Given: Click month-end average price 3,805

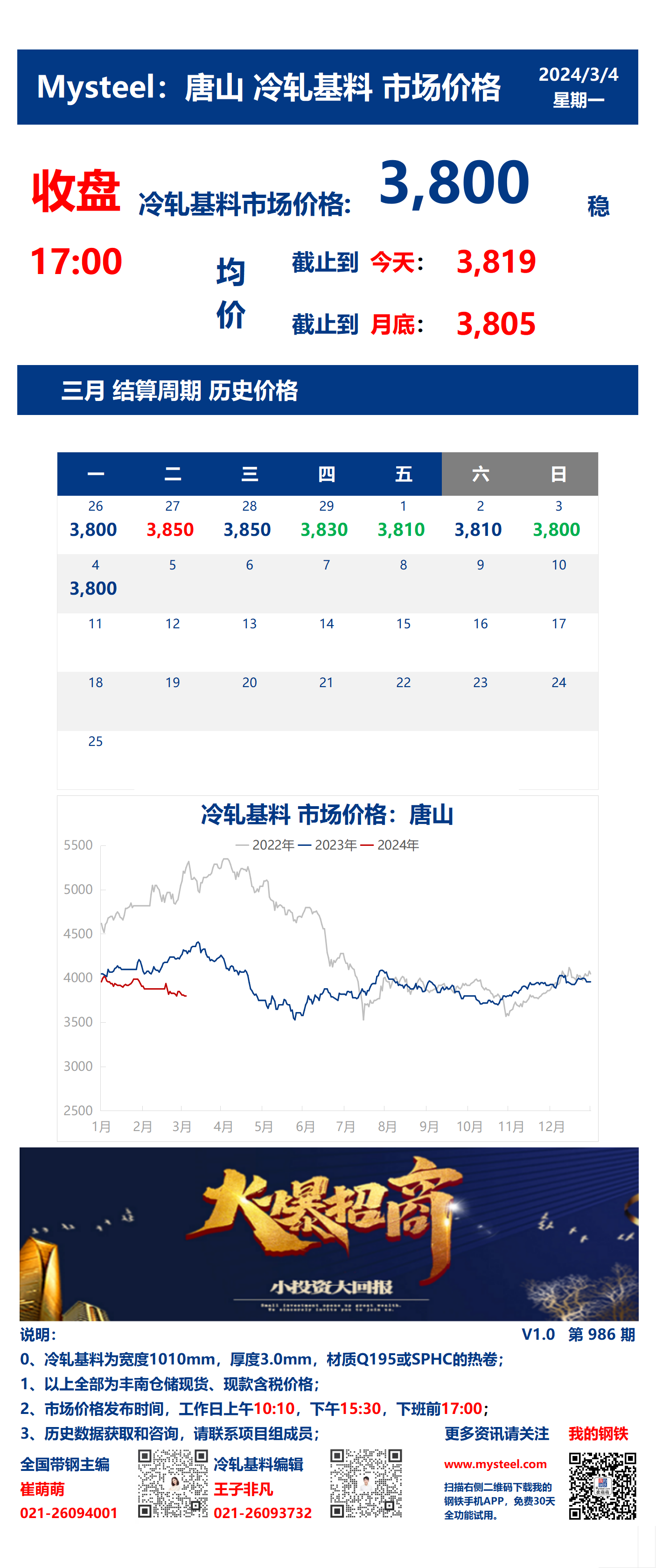Looking at the screenshot, I should 496,324.
